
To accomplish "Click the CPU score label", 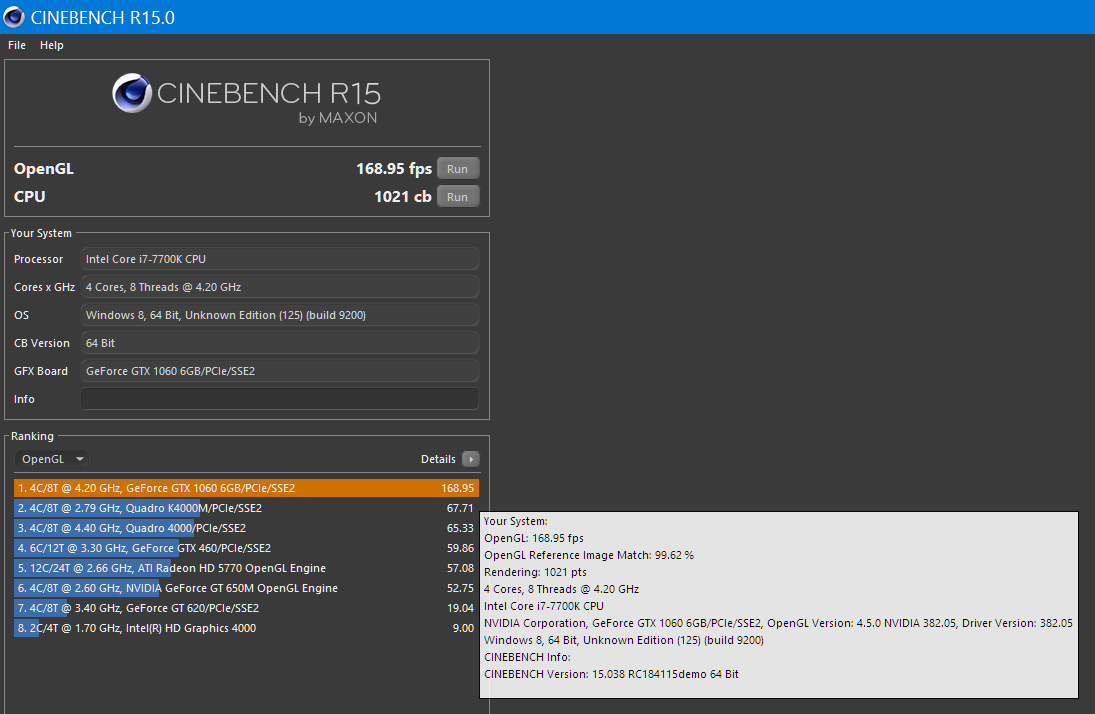I will click(x=30, y=197).
